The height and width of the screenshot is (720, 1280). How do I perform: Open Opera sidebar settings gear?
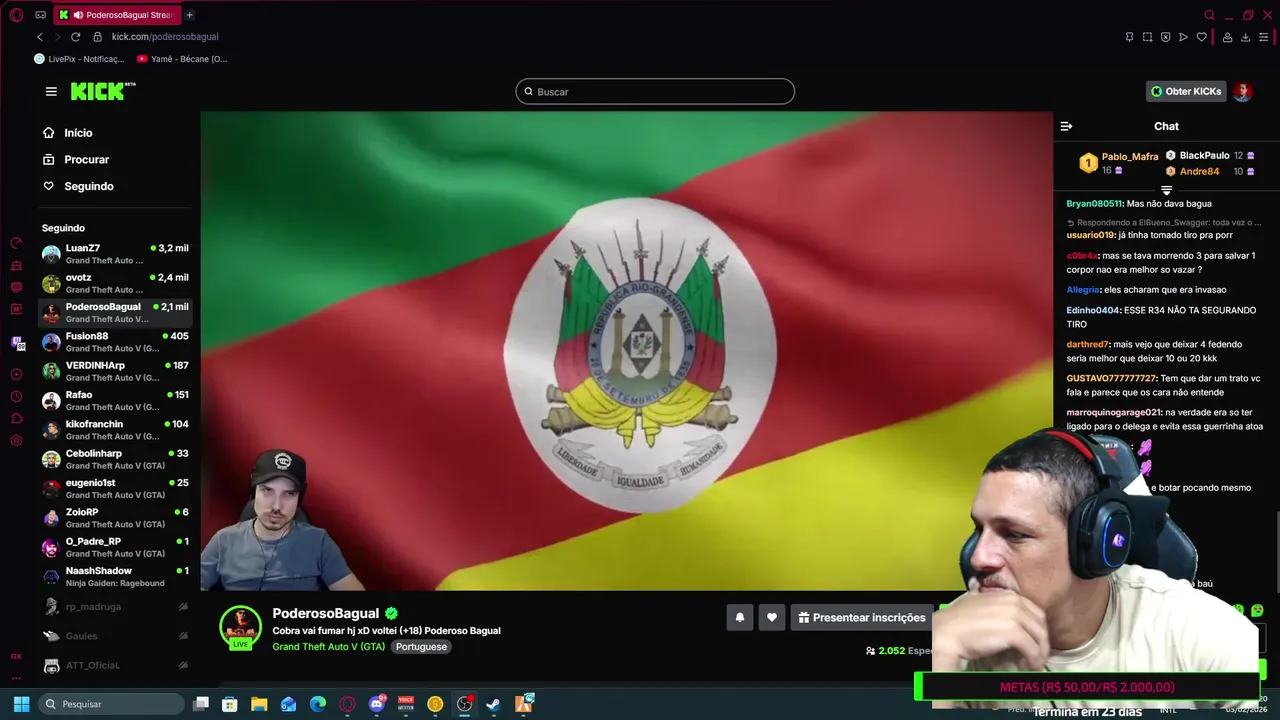click(x=16, y=441)
